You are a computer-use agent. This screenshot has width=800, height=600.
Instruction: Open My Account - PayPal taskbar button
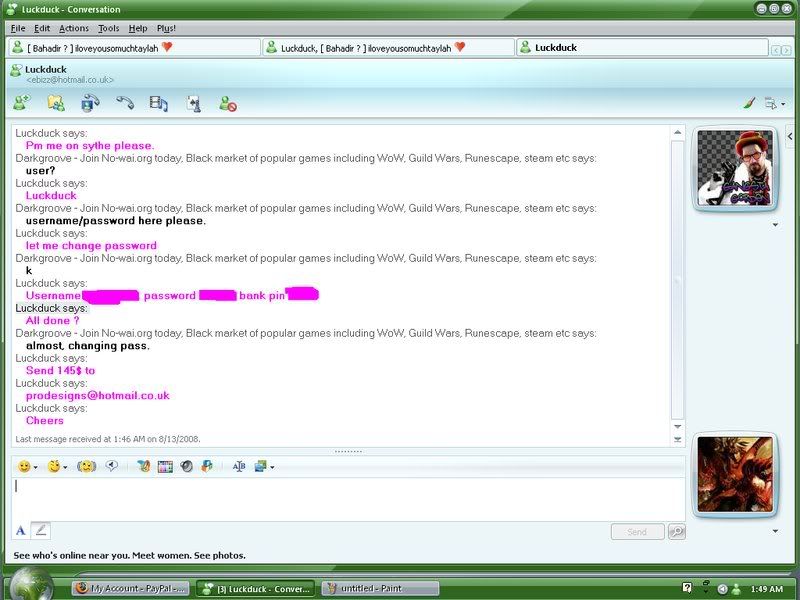(x=131, y=588)
